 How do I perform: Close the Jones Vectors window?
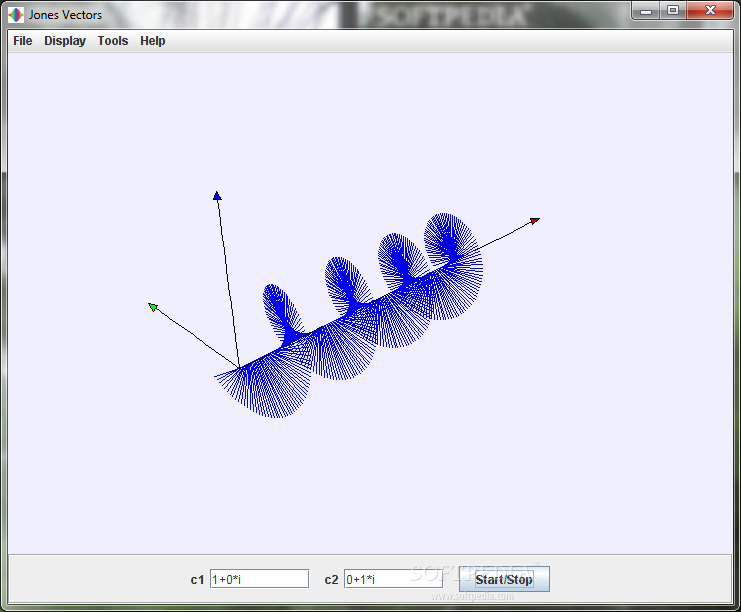point(710,10)
